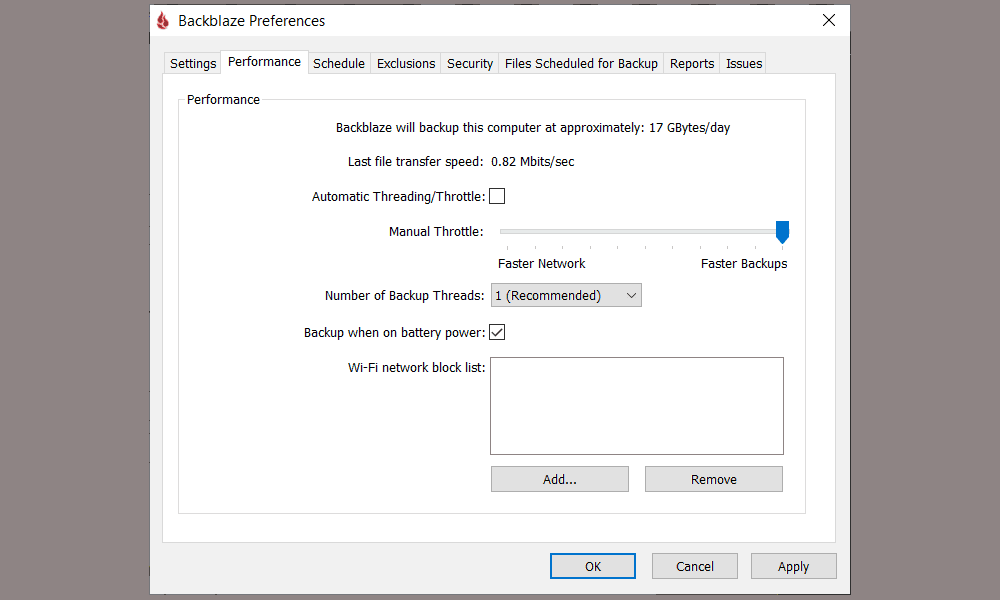Click the Backblaze flame icon in title bar

pos(163,20)
